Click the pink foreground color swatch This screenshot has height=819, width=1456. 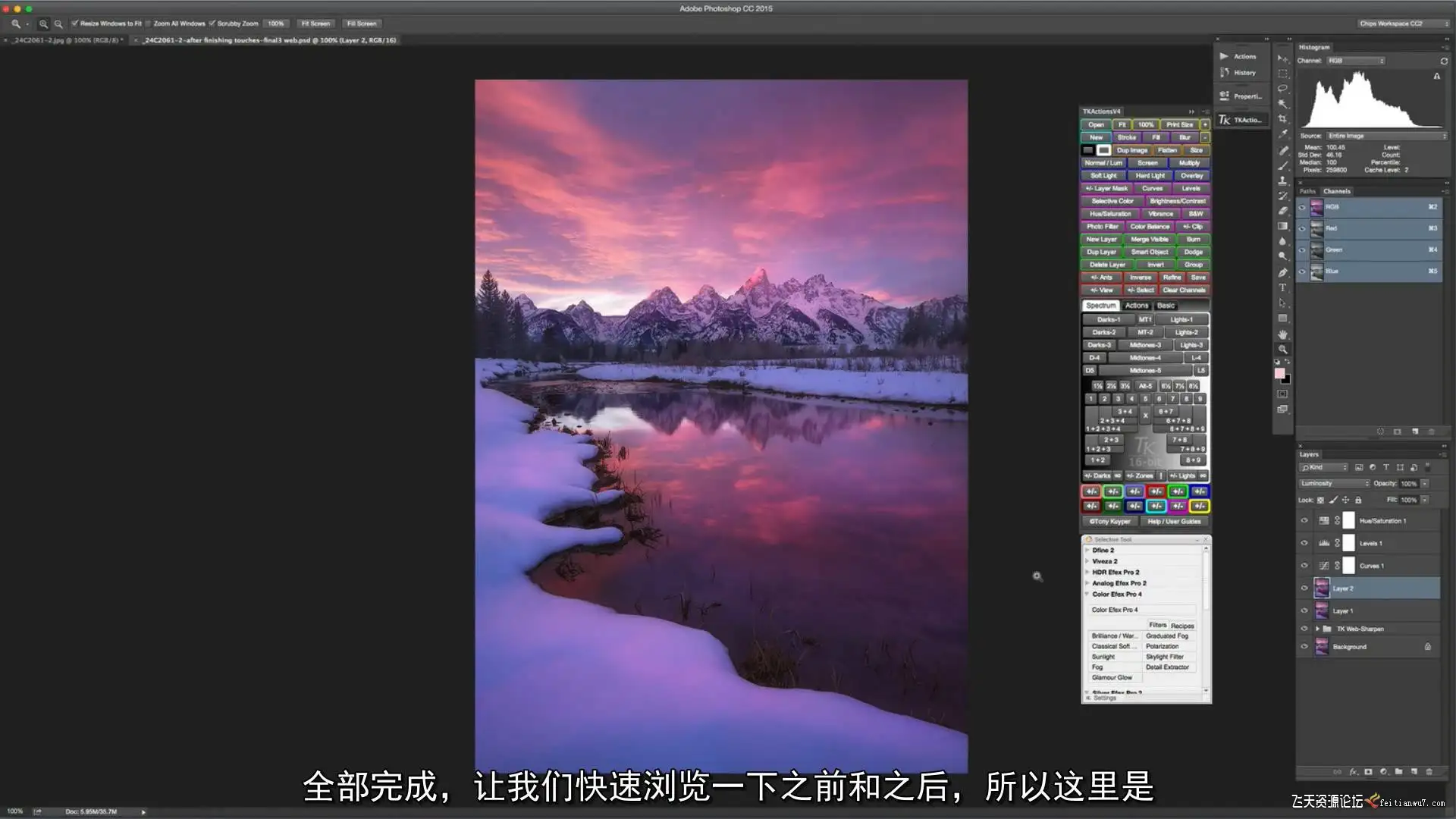click(x=1279, y=373)
